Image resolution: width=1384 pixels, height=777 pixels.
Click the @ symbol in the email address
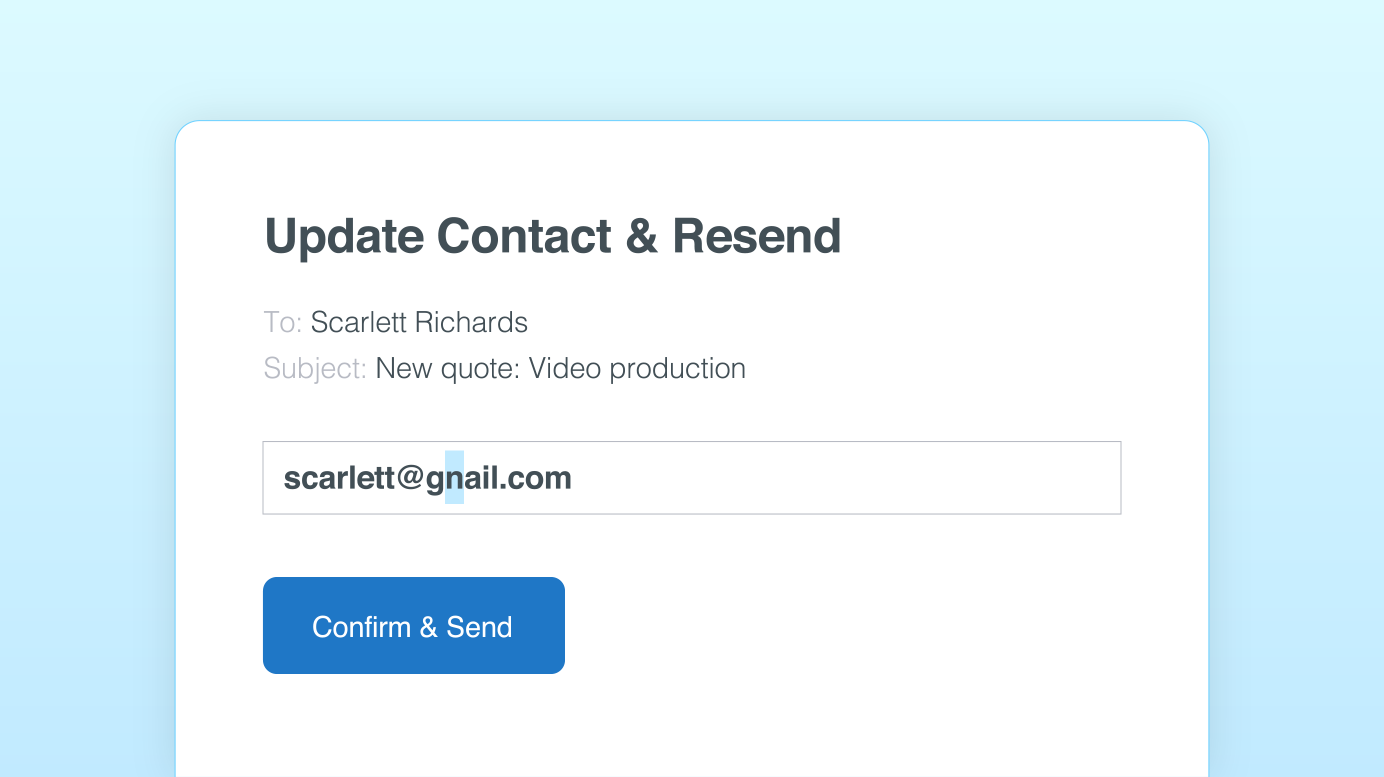(410, 478)
